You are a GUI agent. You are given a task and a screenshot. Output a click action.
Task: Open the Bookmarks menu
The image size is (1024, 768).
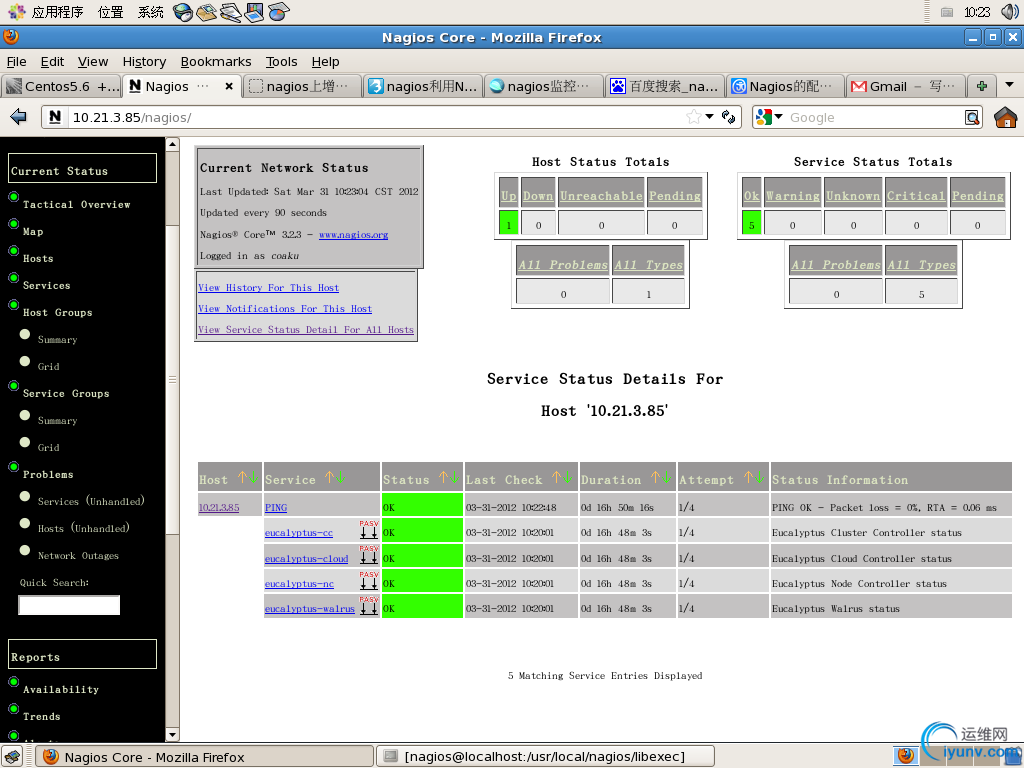point(216,61)
